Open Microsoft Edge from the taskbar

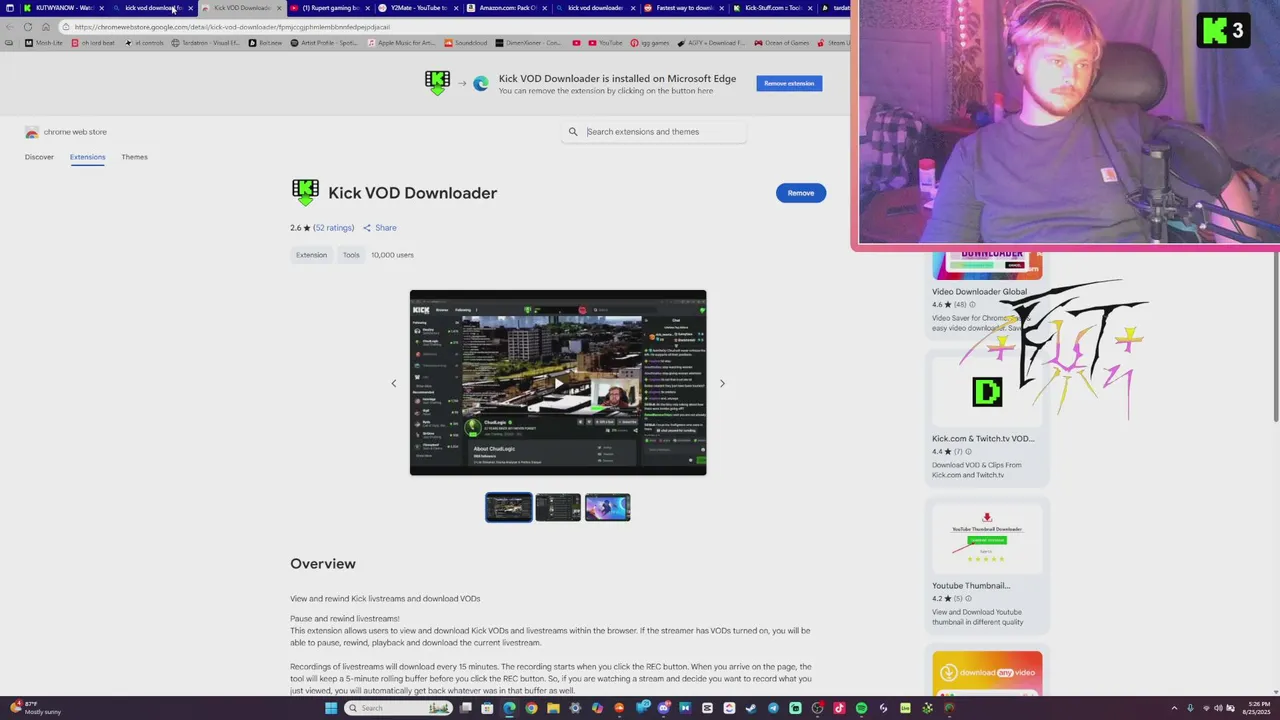(x=509, y=708)
